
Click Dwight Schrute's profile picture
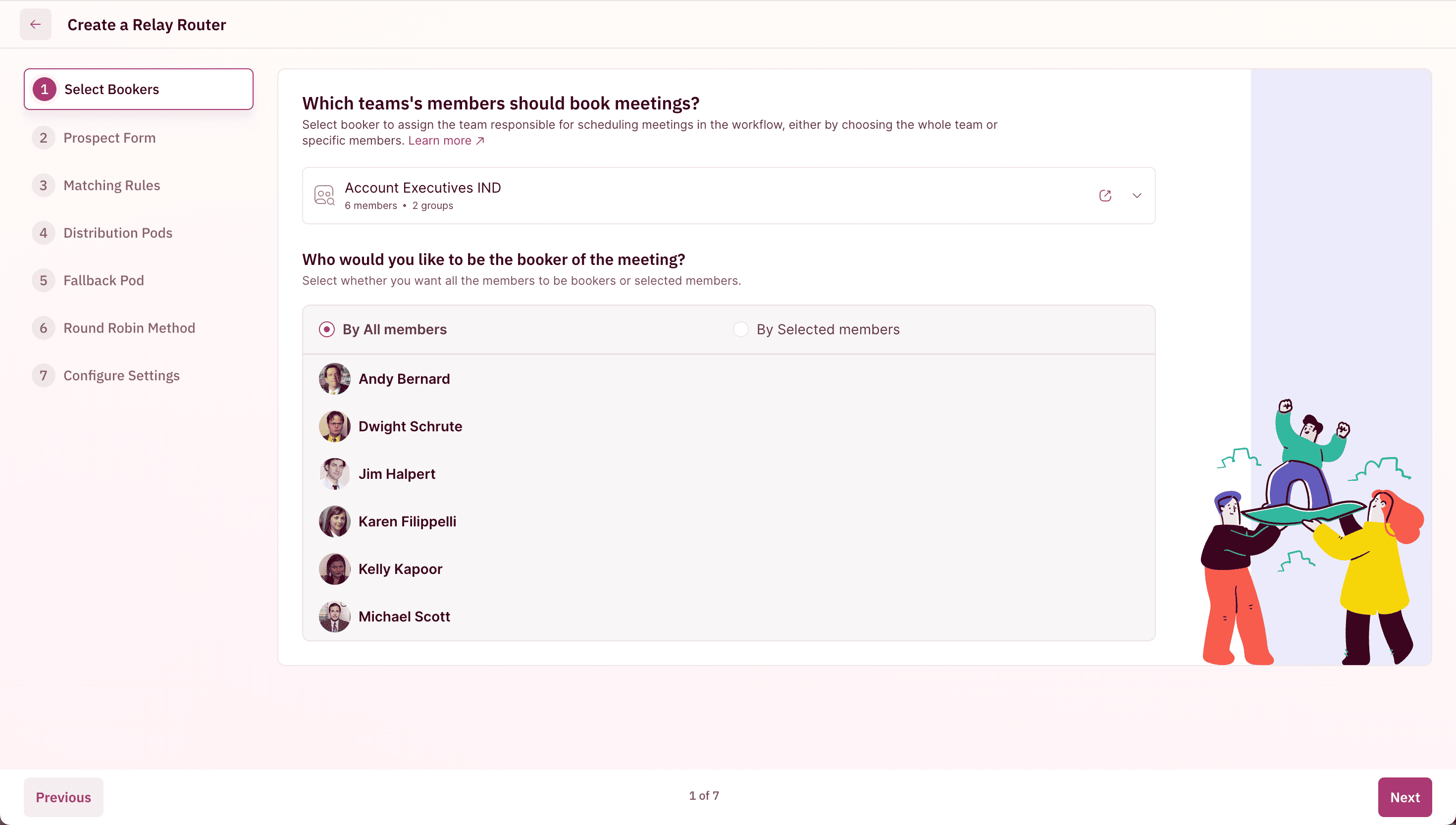click(334, 426)
